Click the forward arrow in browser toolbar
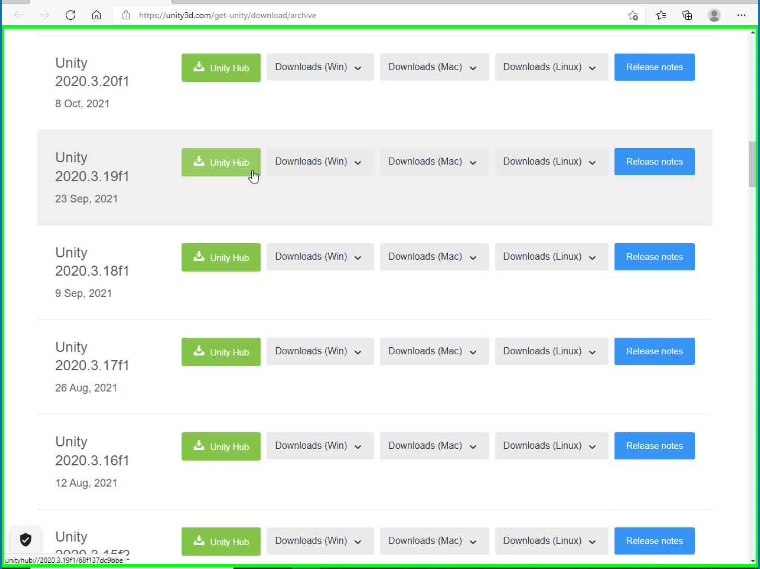 coord(44,15)
